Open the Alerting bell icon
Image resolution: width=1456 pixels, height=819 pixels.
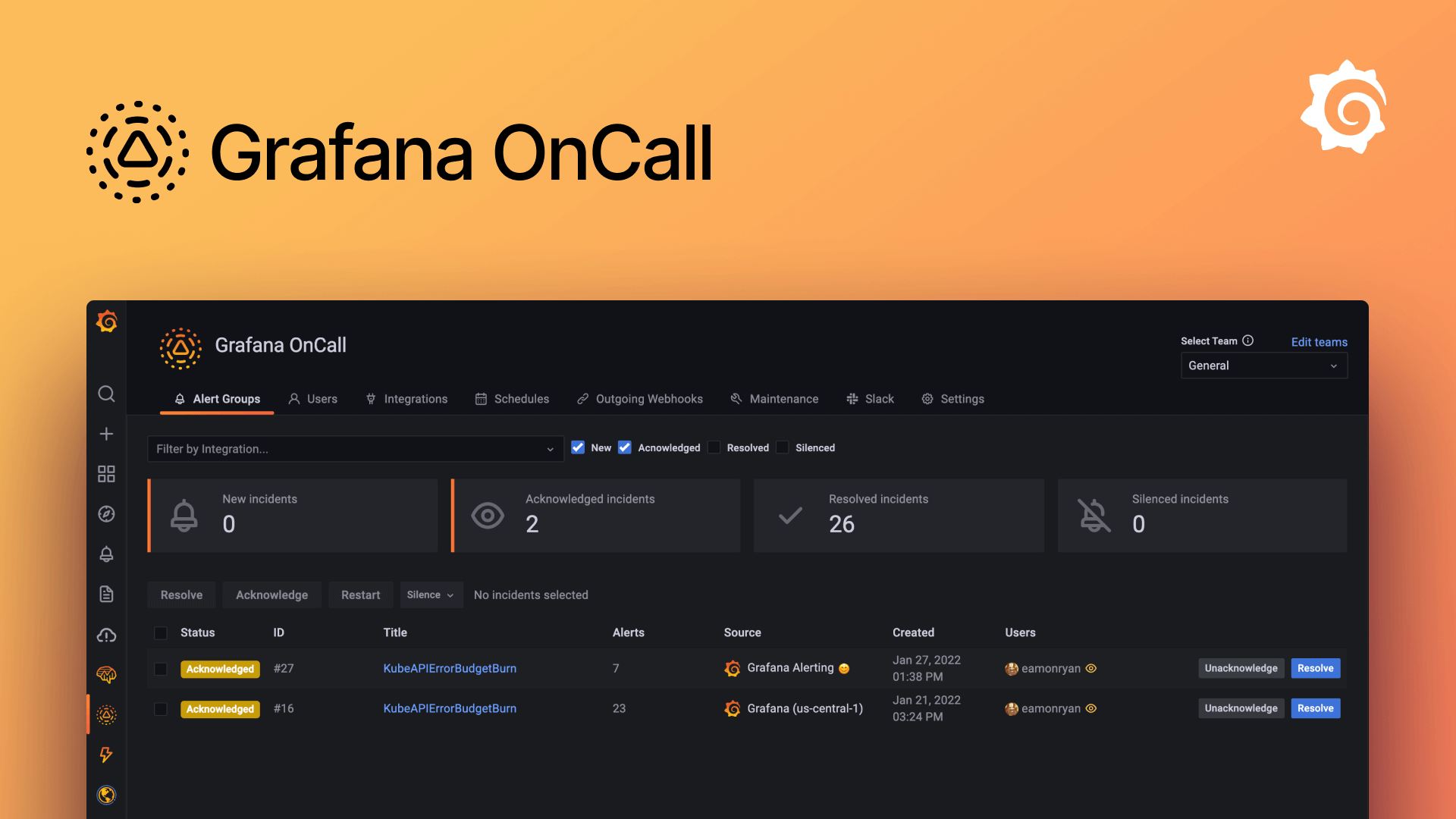(106, 554)
